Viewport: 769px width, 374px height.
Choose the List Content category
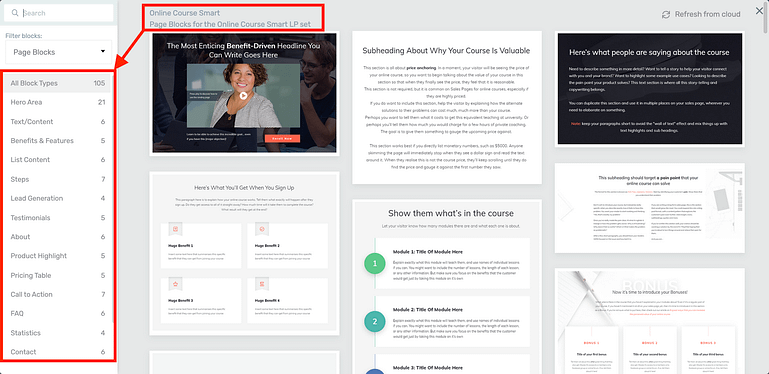[x=58, y=160]
